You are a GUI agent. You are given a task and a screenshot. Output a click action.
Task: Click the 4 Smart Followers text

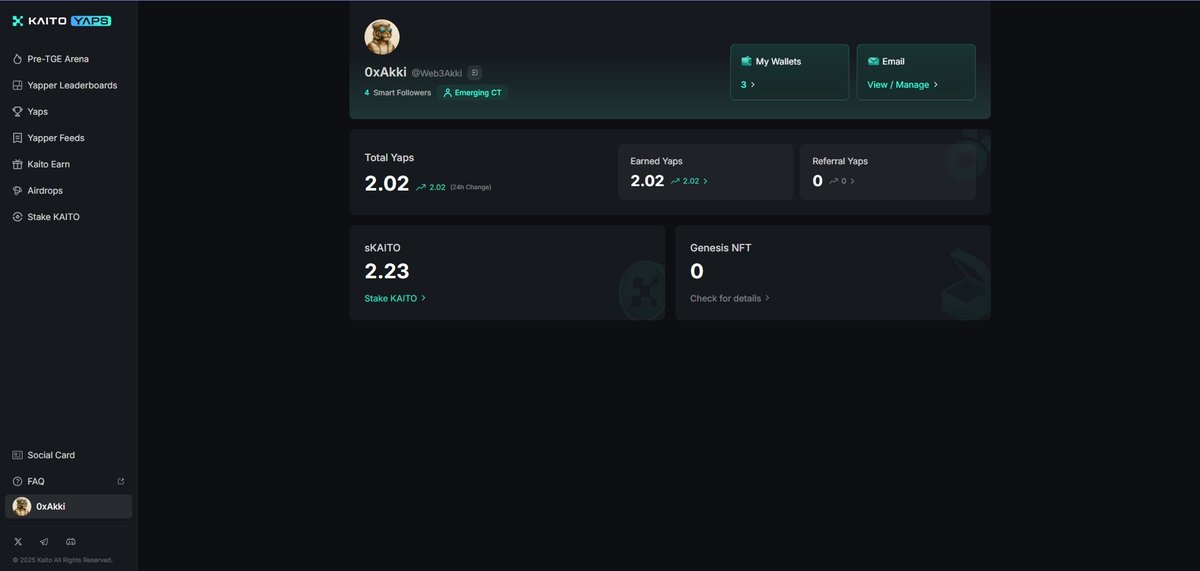coord(397,93)
